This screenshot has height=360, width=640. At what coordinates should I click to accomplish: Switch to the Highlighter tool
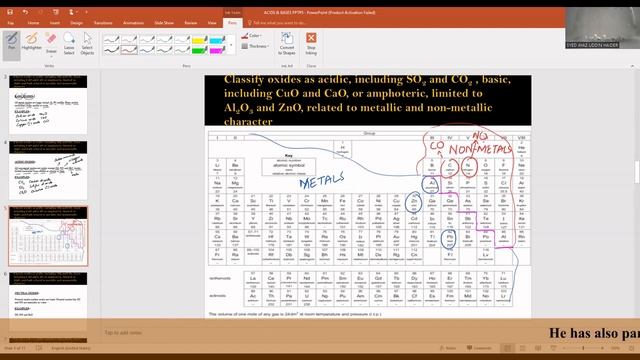tap(31, 42)
